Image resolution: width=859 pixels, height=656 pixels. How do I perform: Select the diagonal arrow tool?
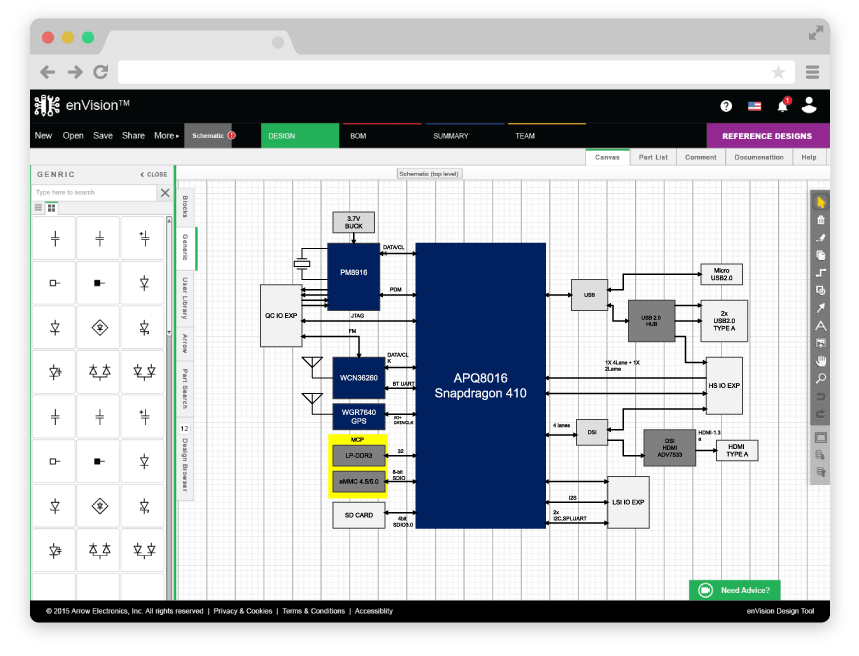tap(820, 308)
